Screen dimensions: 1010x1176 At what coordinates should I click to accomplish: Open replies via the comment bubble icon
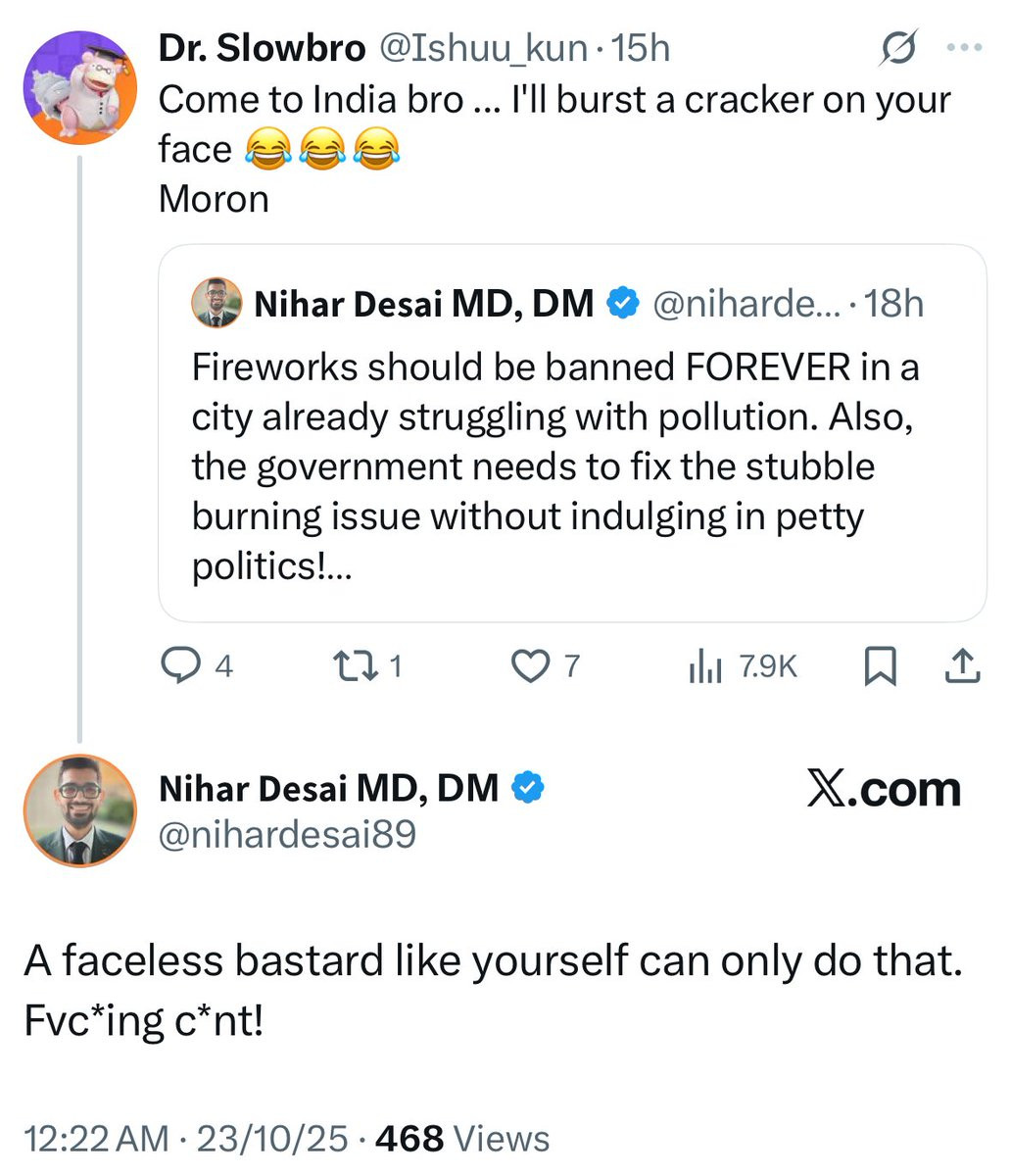pos(180,666)
